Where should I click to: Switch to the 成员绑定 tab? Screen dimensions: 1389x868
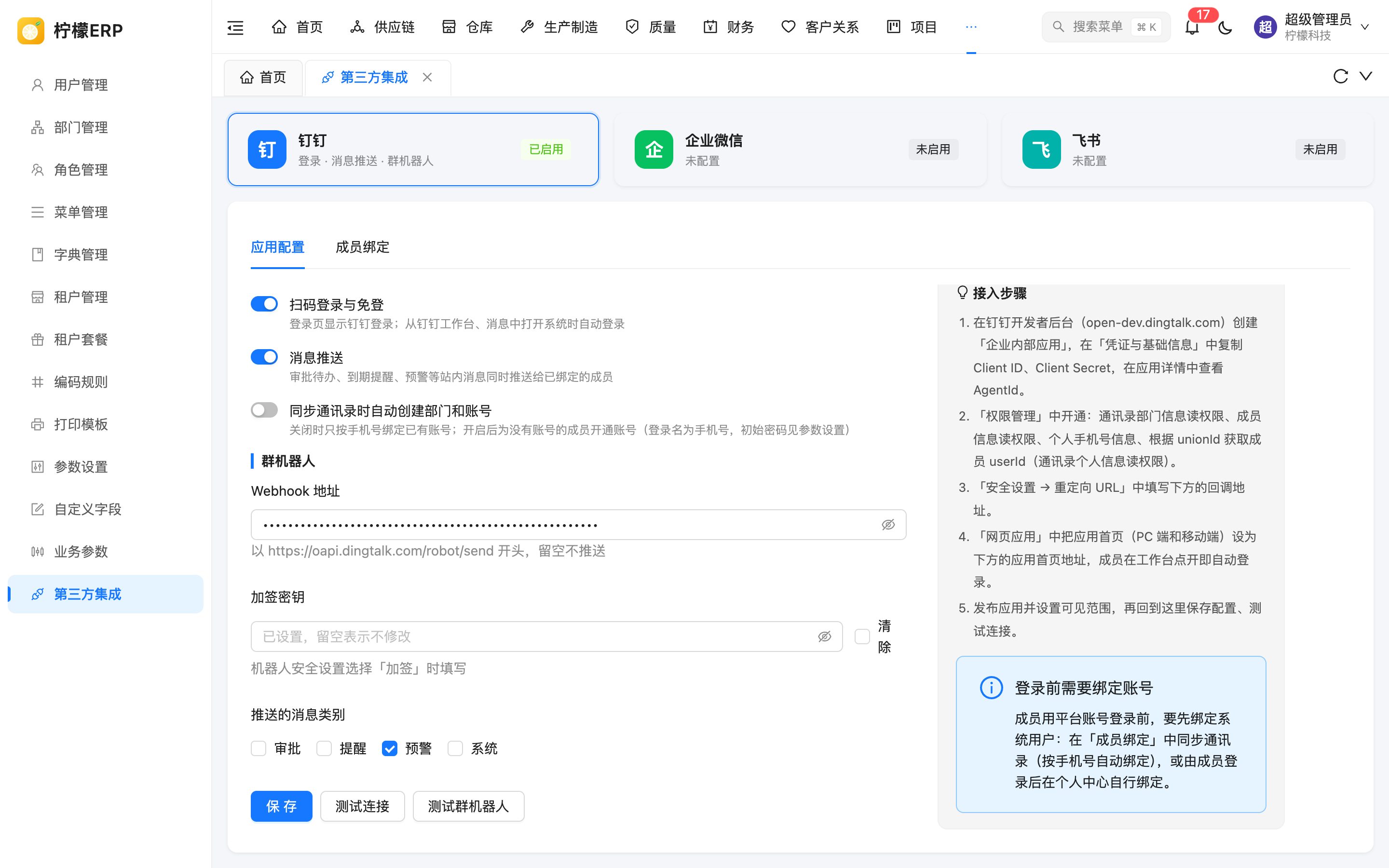tap(362, 247)
